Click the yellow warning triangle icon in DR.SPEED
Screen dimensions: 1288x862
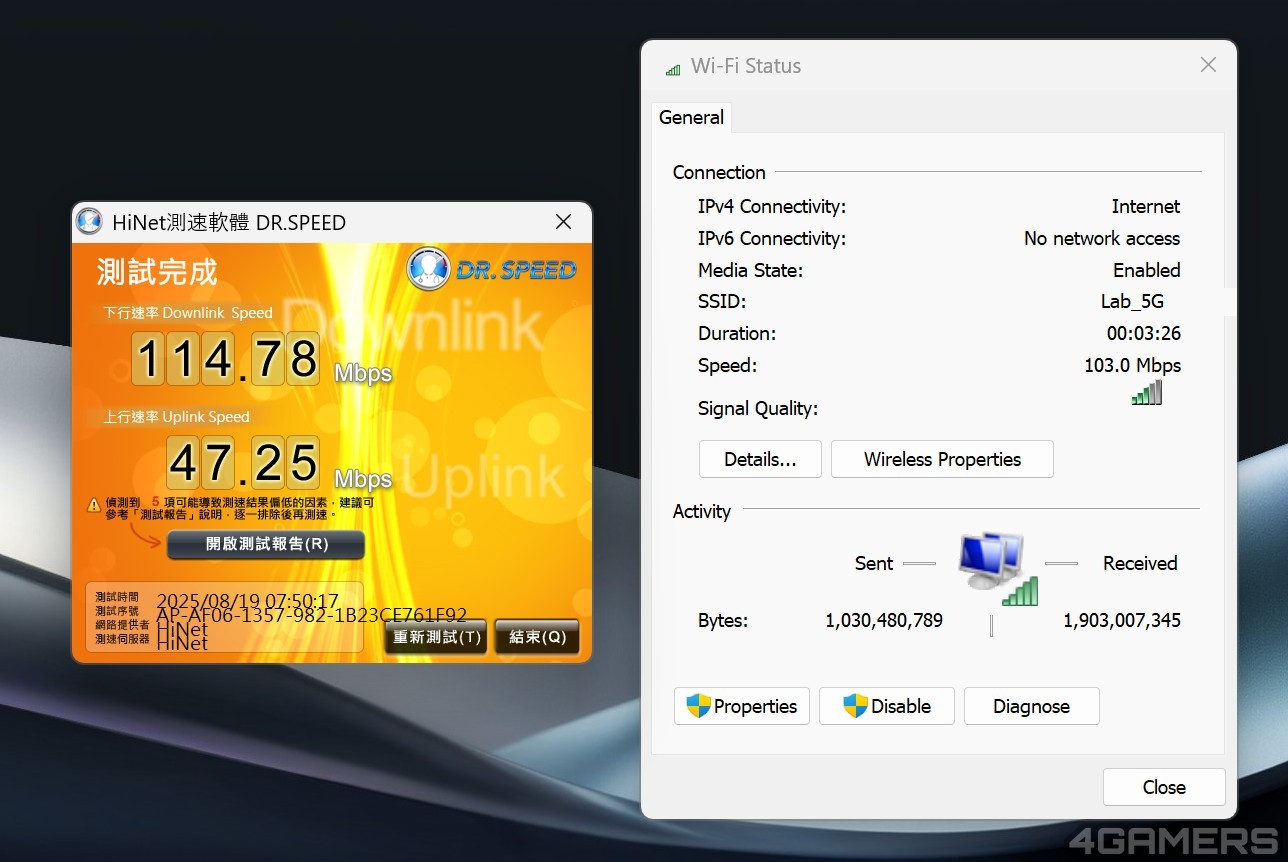94,506
